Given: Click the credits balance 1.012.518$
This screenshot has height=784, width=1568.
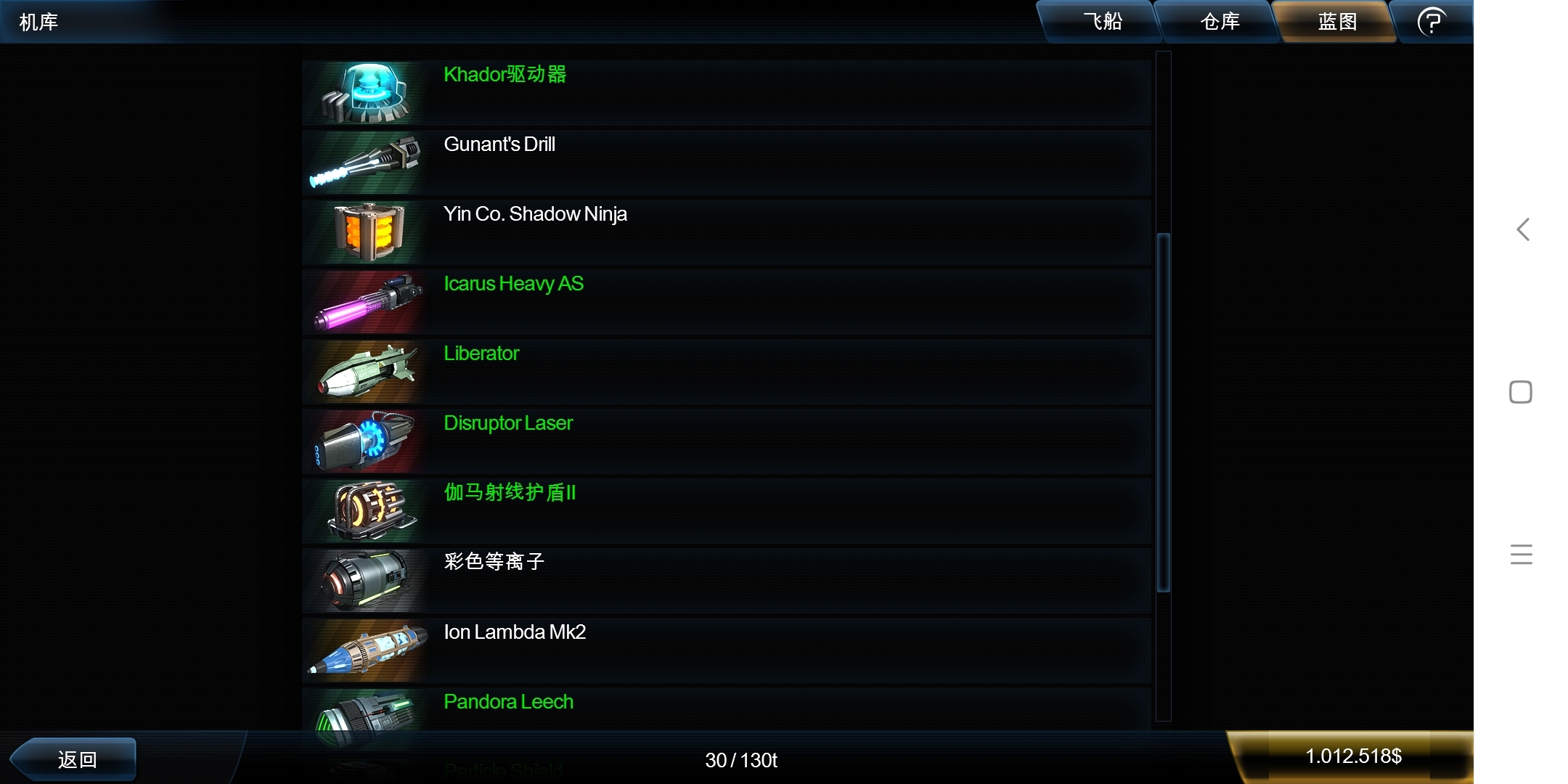Looking at the screenshot, I should 1353,756.
